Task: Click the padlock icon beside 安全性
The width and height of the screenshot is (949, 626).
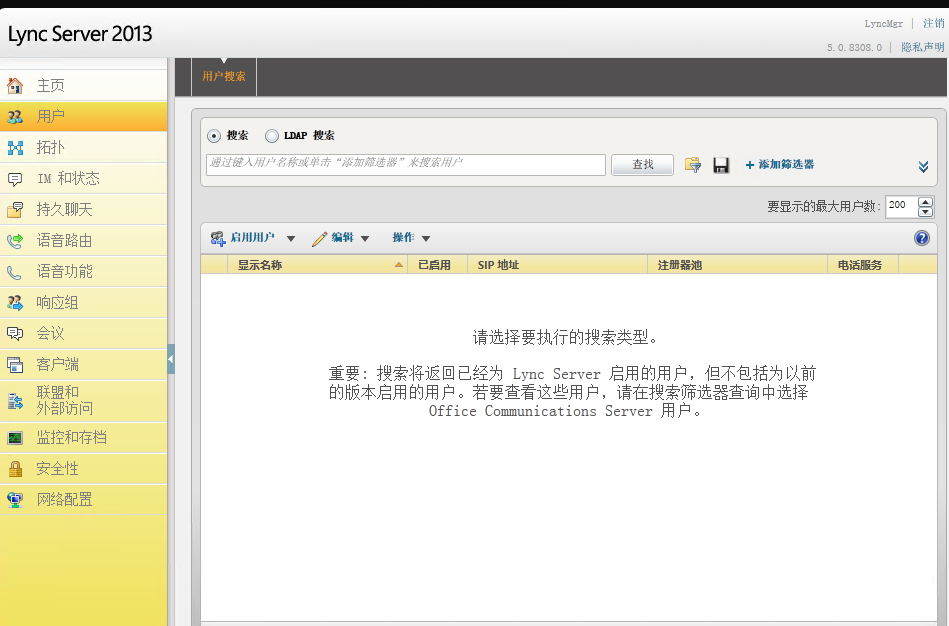Action: pyautogui.click(x=15, y=469)
